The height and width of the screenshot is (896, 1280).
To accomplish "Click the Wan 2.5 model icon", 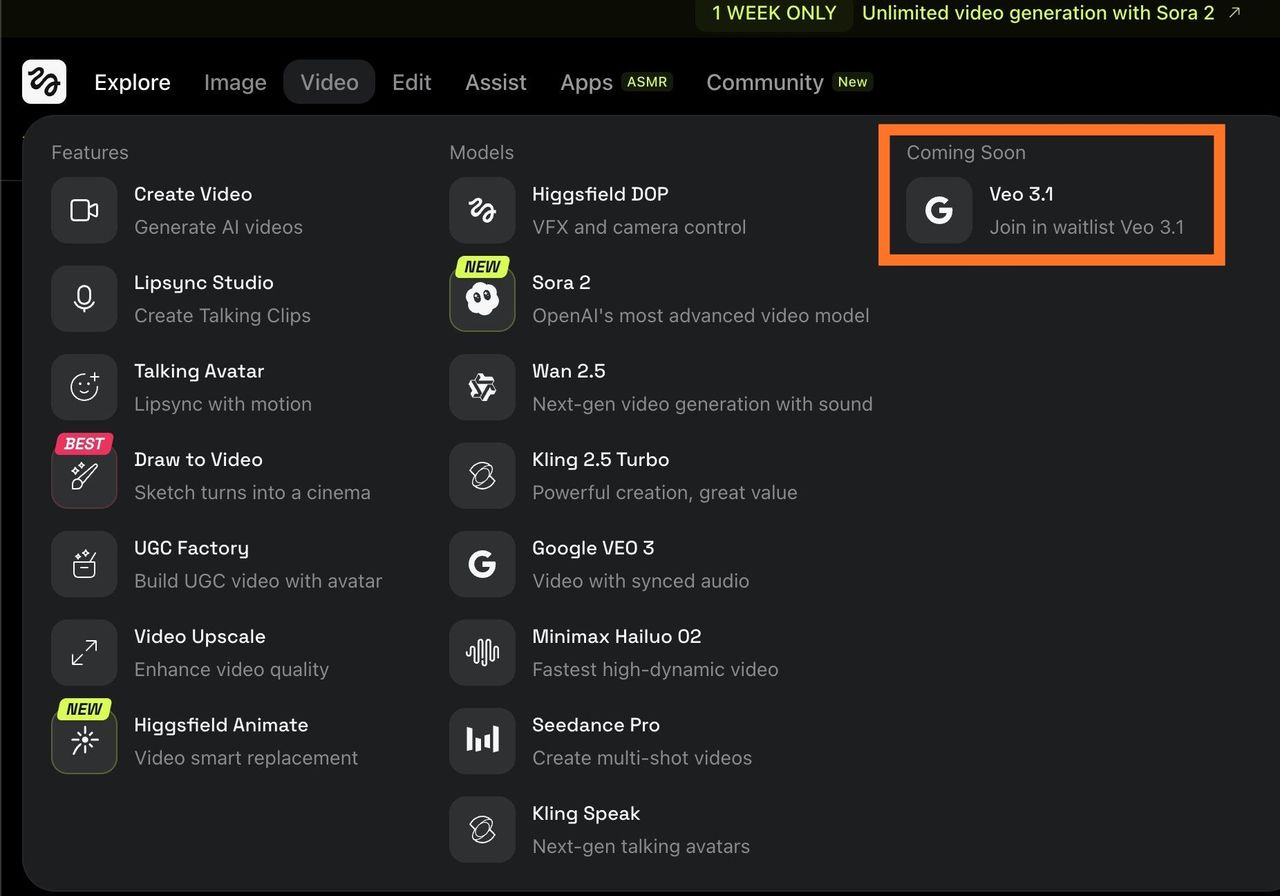I will click(482, 387).
